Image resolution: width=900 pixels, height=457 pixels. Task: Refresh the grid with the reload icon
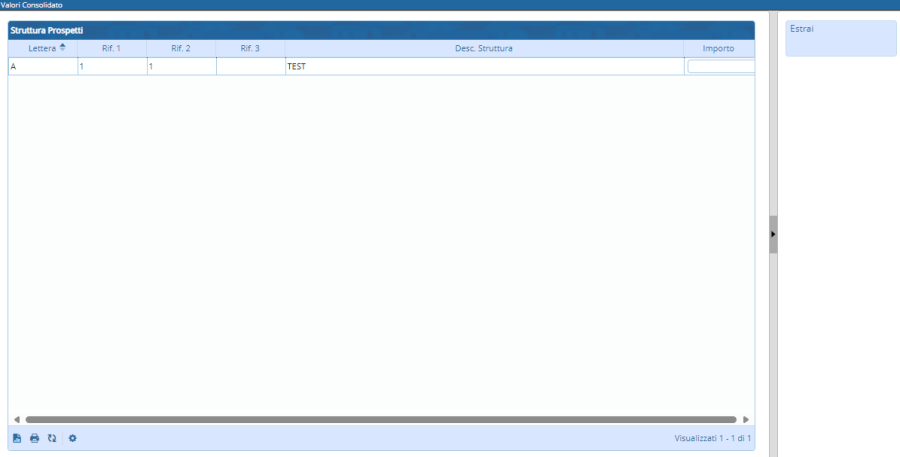click(x=51, y=438)
